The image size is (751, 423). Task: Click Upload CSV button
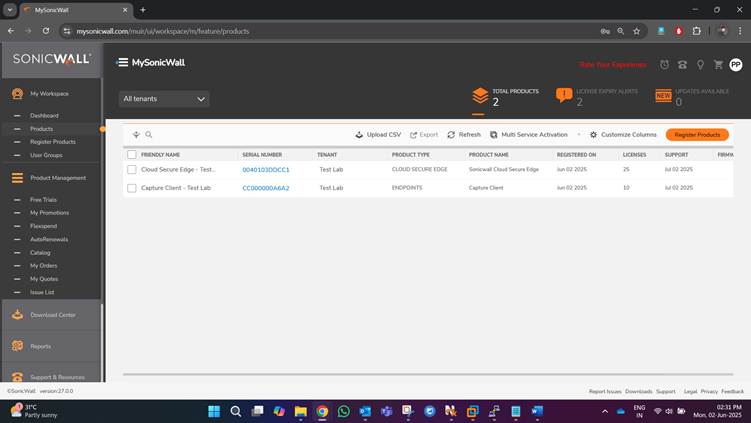click(x=378, y=135)
